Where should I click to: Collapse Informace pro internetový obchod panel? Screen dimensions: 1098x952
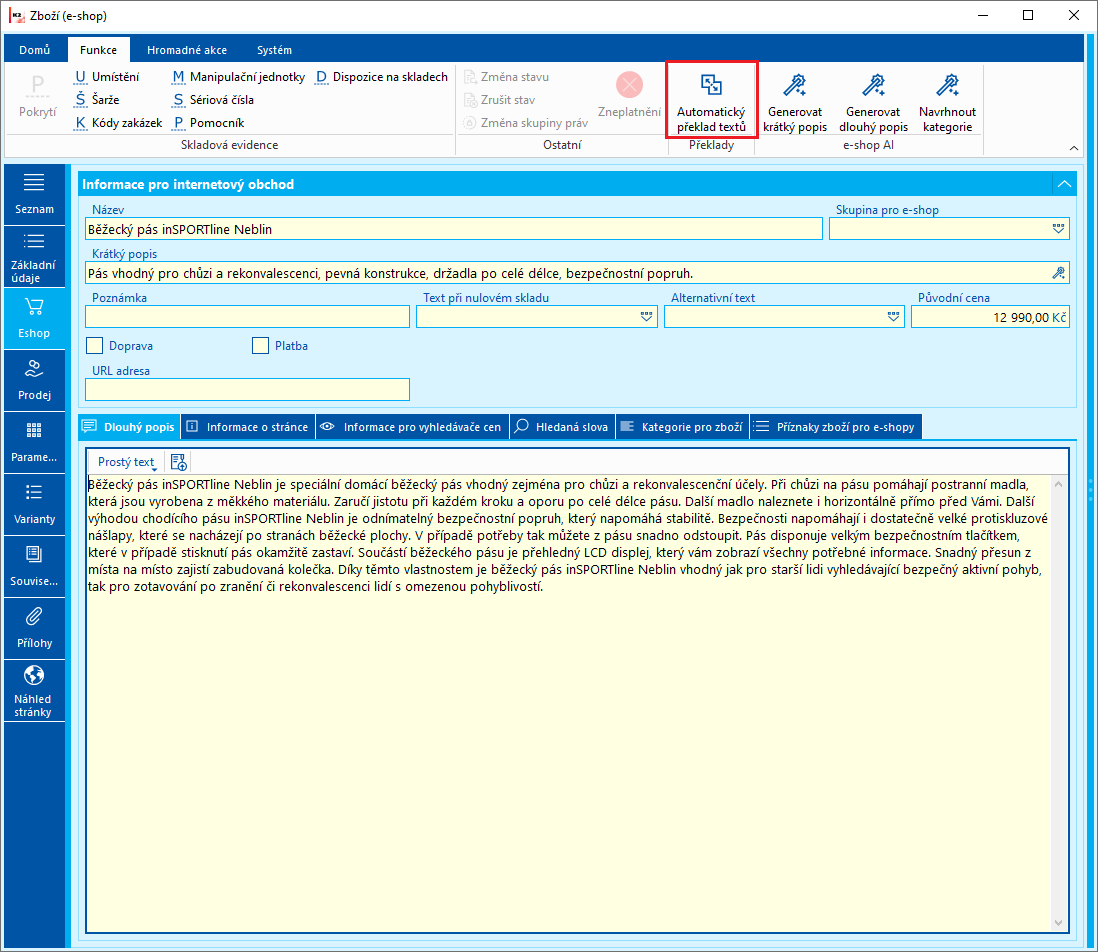(1064, 184)
